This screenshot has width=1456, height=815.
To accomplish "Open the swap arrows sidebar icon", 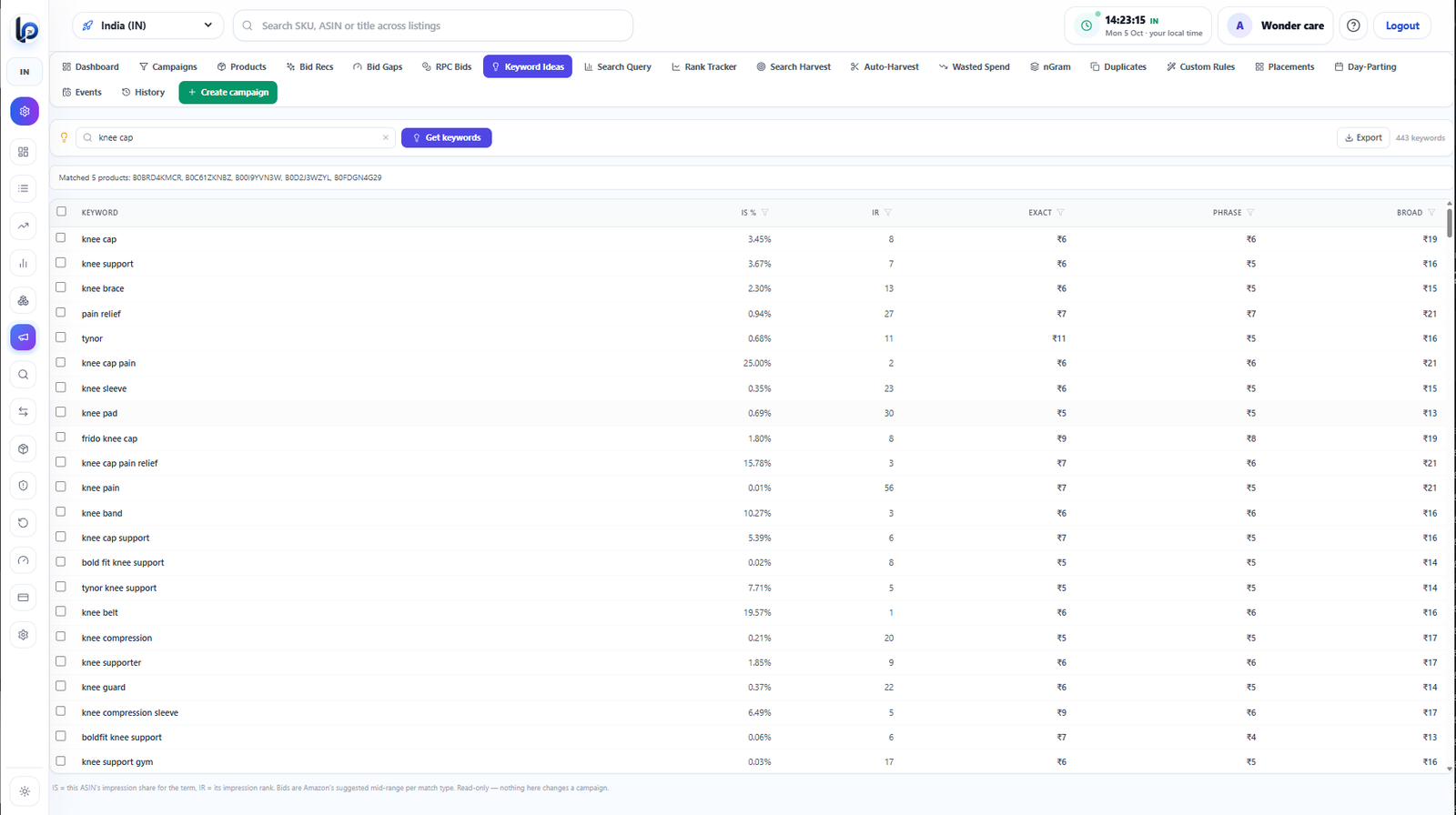I will point(24,411).
